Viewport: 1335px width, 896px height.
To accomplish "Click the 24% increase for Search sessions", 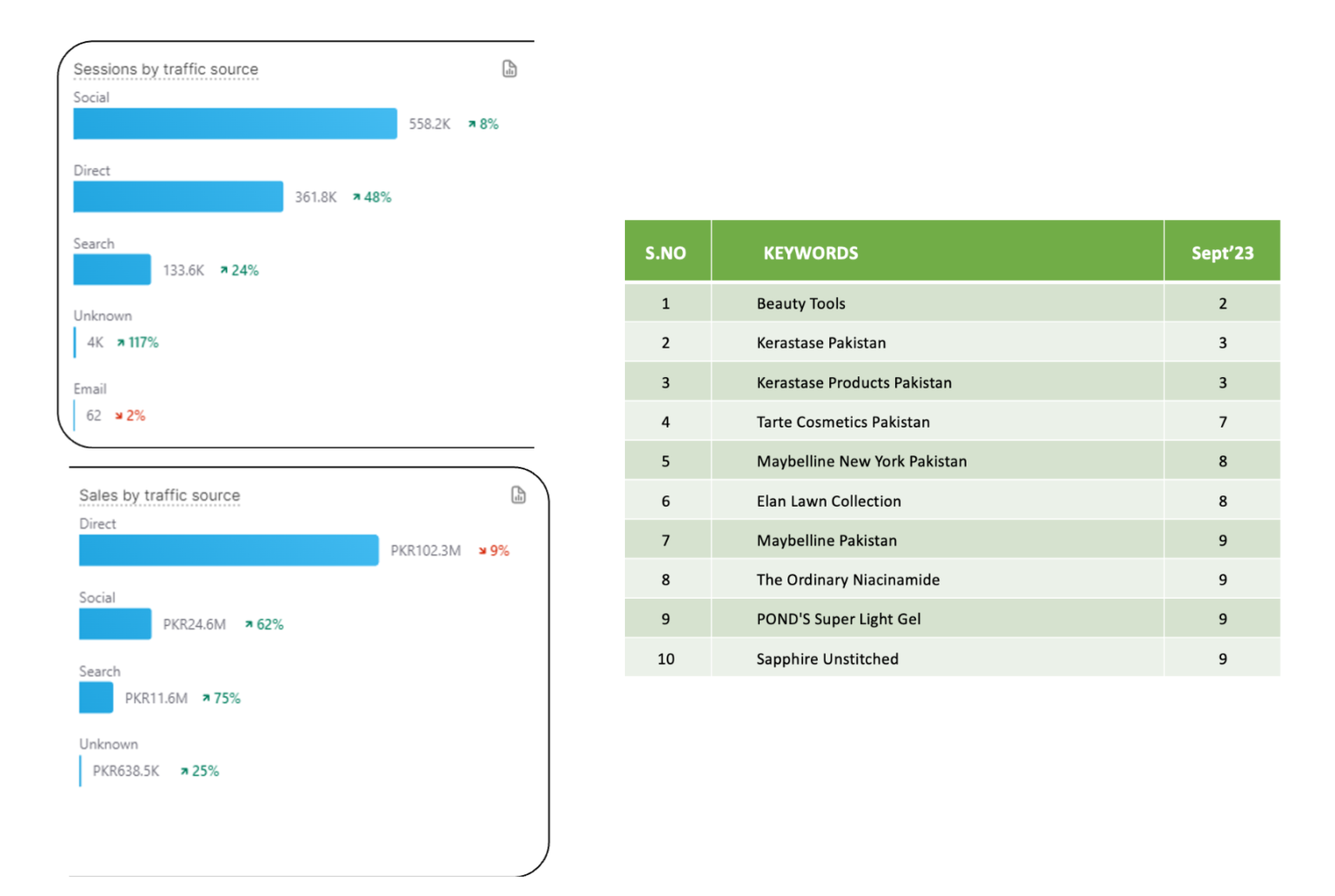I will point(239,270).
